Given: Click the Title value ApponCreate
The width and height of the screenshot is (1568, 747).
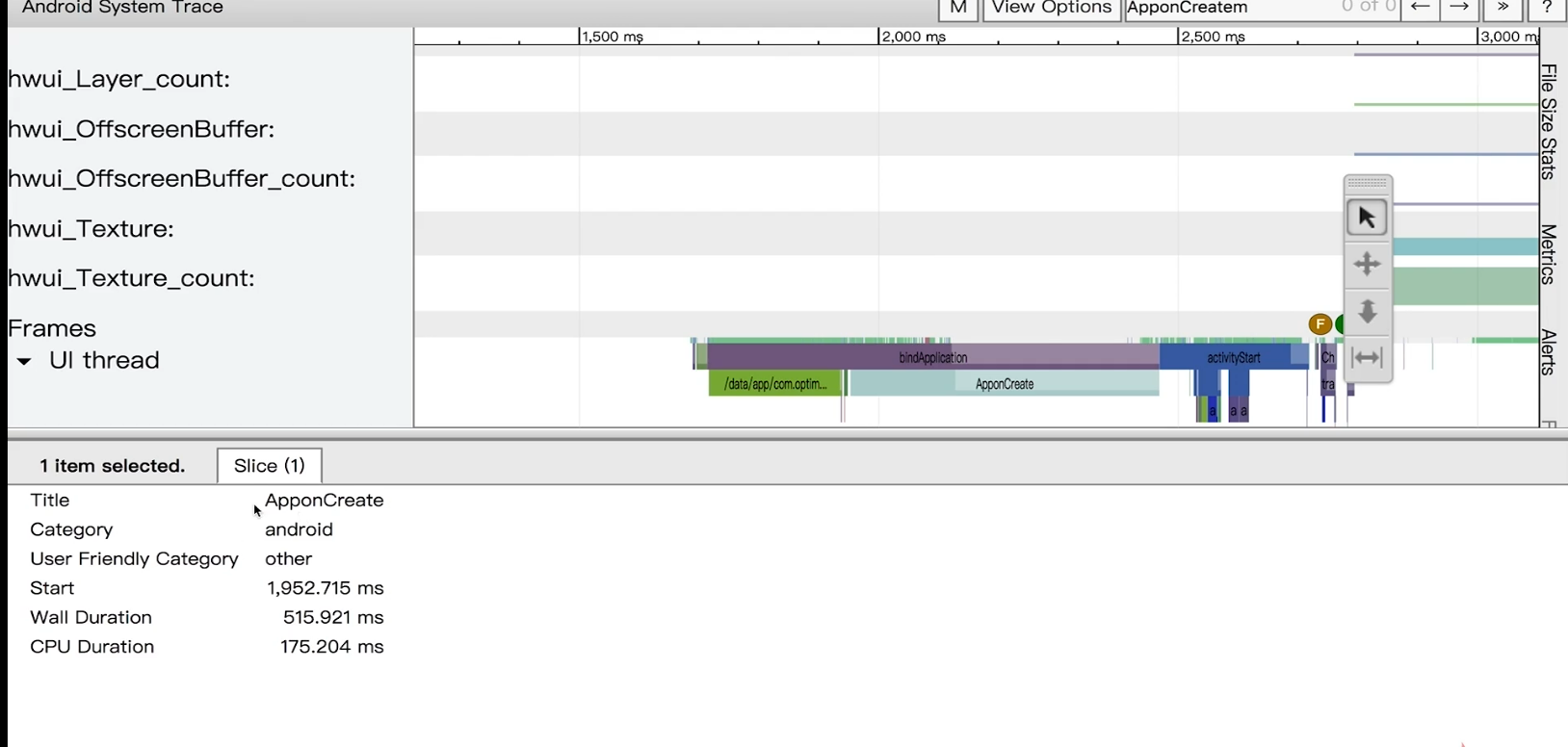Looking at the screenshot, I should pyautogui.click(x=325, y=501).
